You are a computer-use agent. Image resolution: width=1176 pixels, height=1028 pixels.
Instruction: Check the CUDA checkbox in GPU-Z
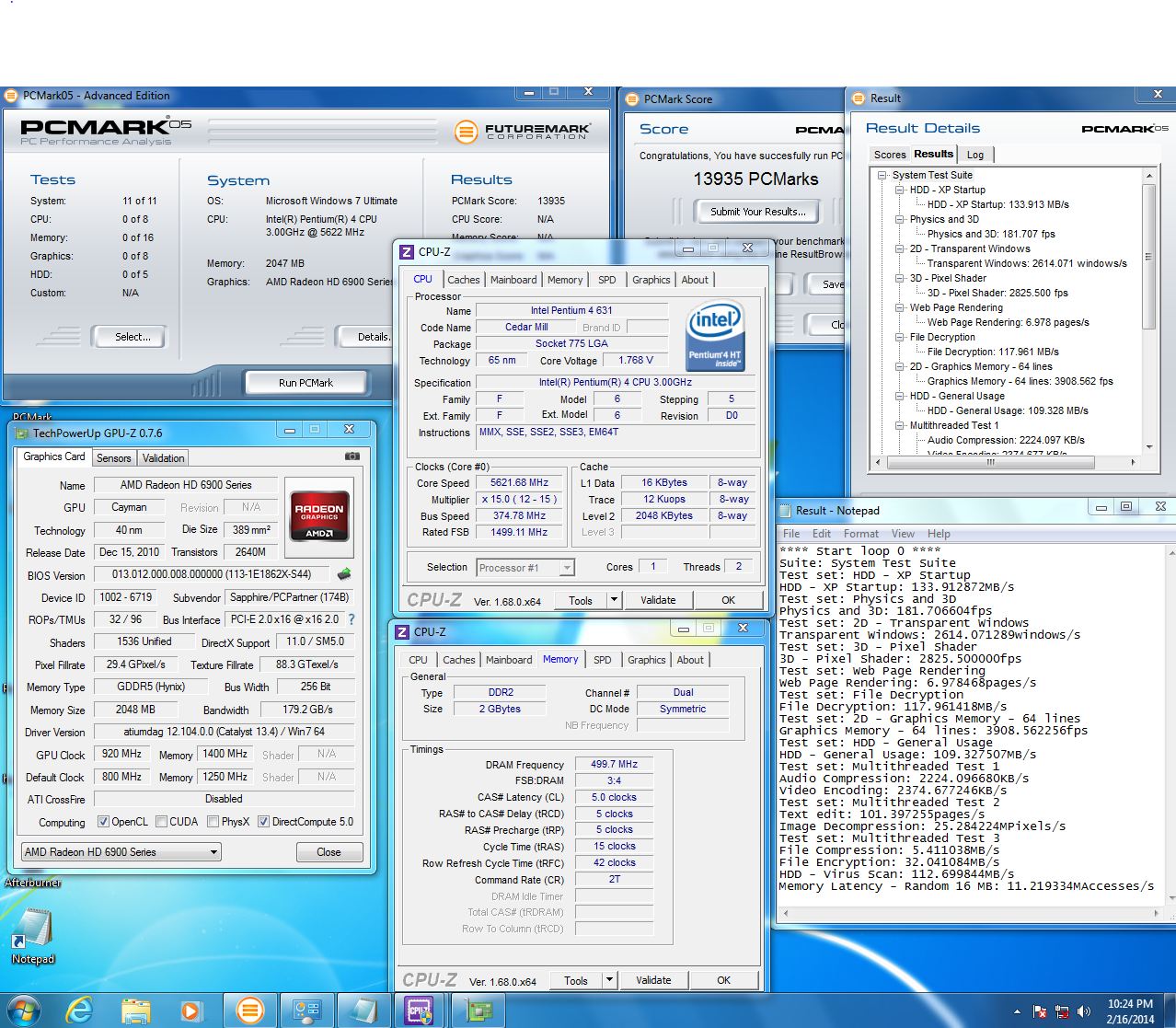[x=161, y=822]
